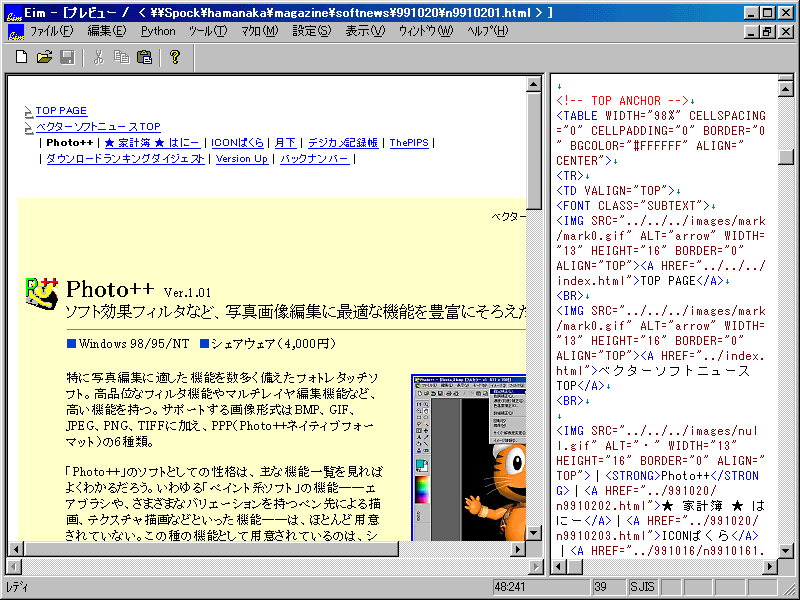Click the source pane vertical scrollbar thumb
This screenshot has width=800, height=600.
(x=786, y=157)
